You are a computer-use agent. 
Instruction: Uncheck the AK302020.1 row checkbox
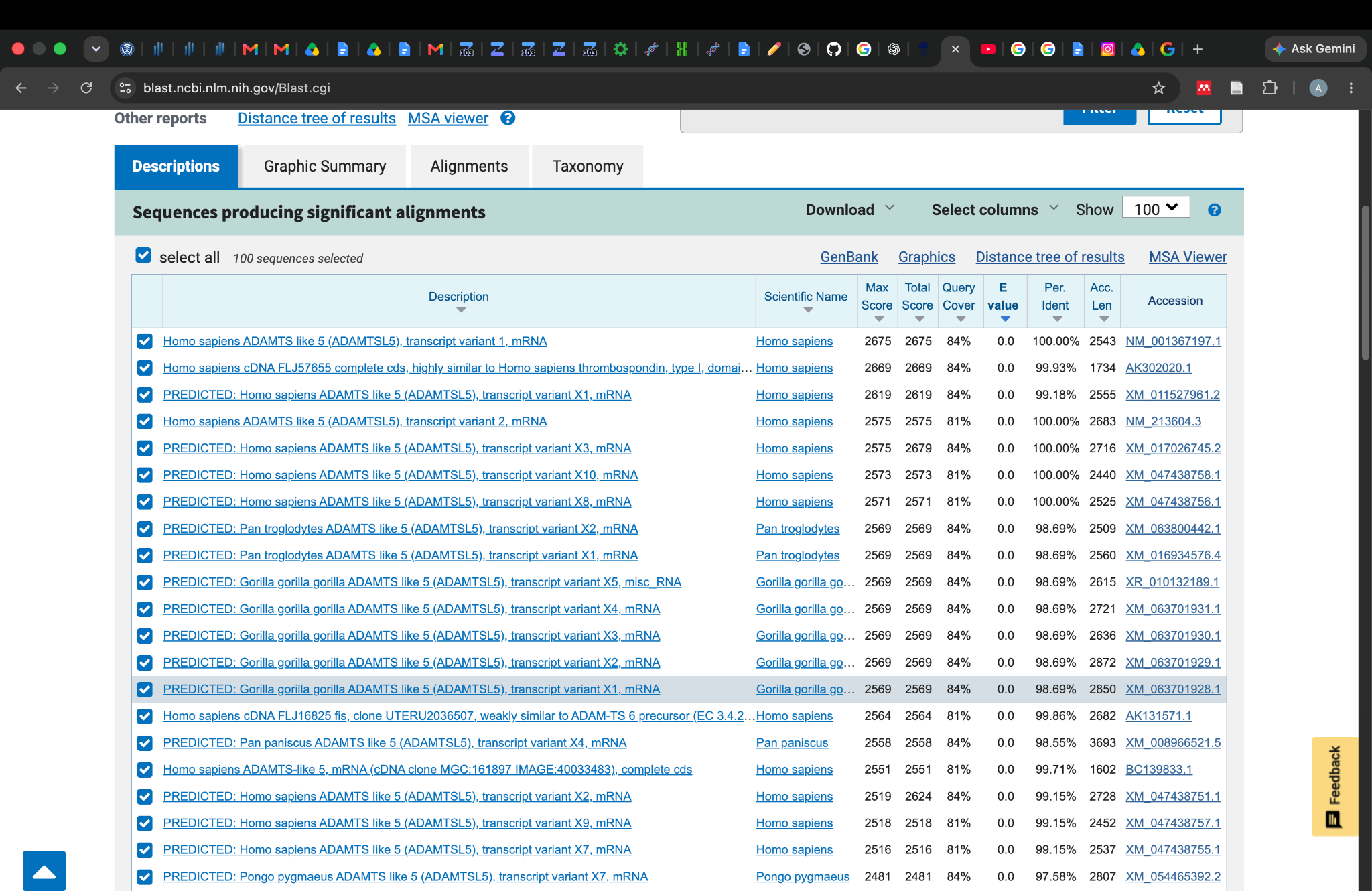pos(145,368)
